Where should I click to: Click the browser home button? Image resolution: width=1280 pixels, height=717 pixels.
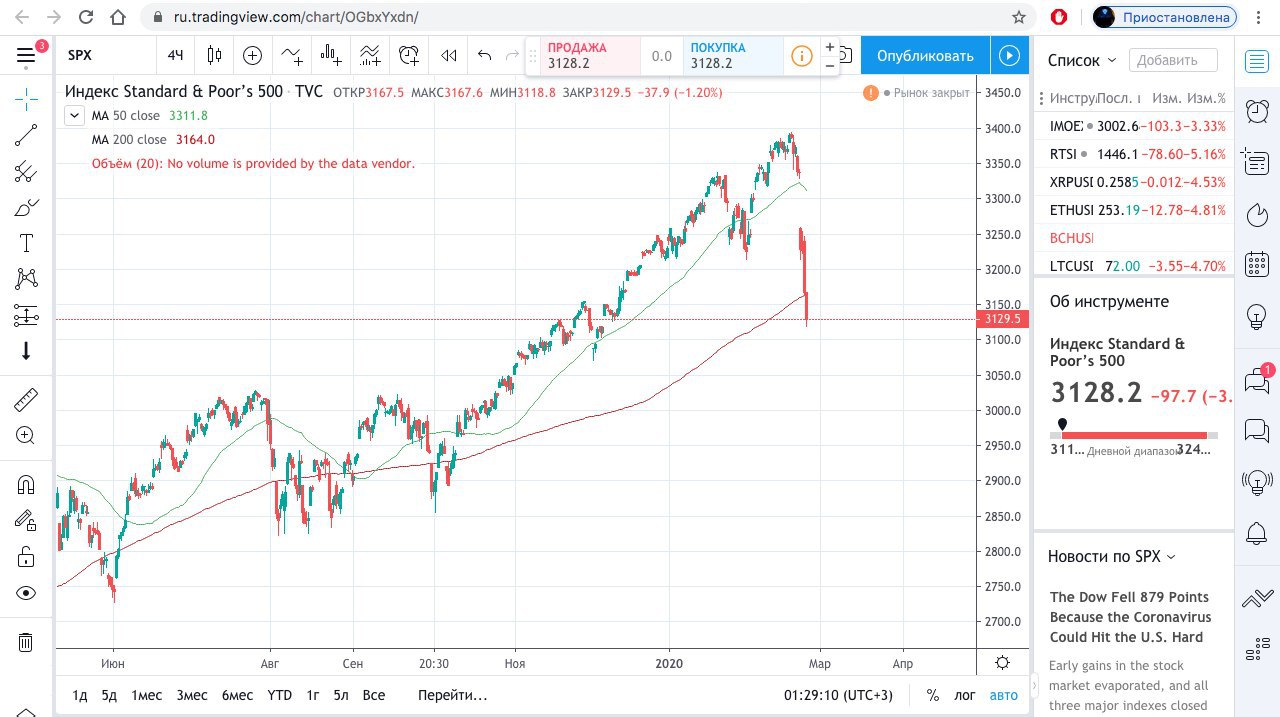[x=118, y=17]
